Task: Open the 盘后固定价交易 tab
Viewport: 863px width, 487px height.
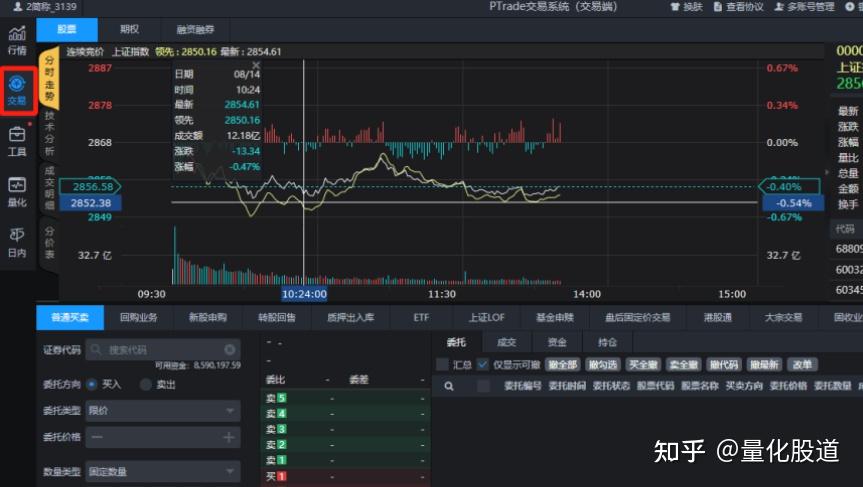Action: click(x=637, y=318)
